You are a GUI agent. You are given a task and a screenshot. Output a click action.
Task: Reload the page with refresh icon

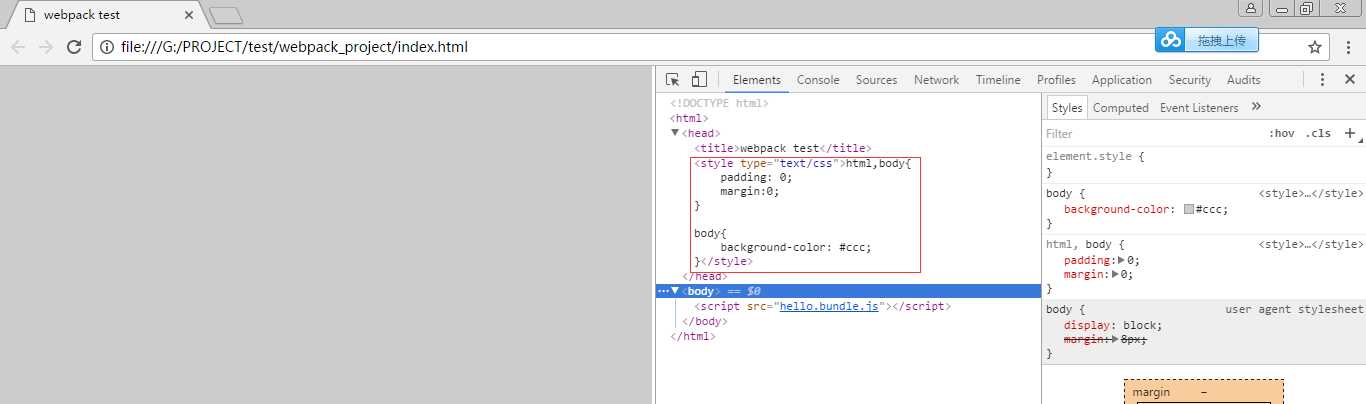tap(74, 47)
